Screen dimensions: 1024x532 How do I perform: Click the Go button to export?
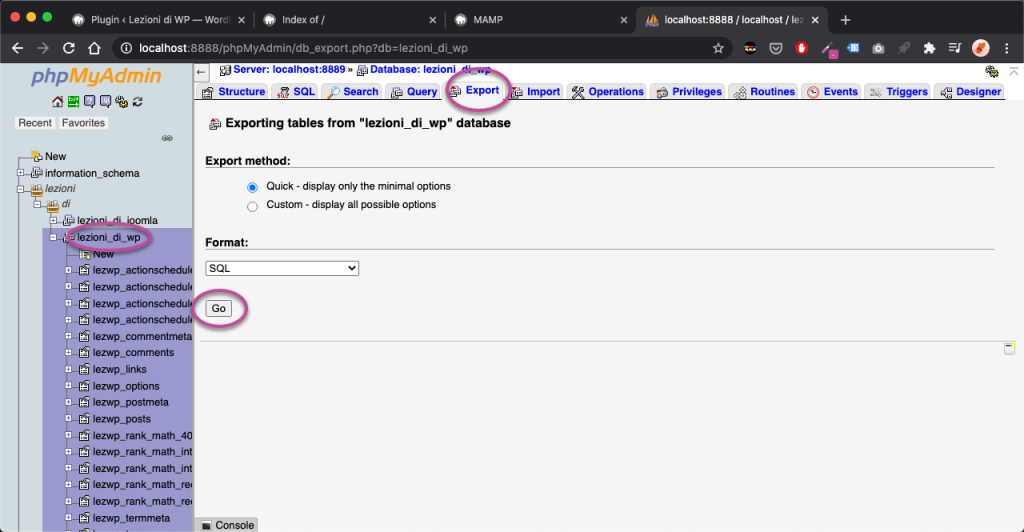[219, 309]
